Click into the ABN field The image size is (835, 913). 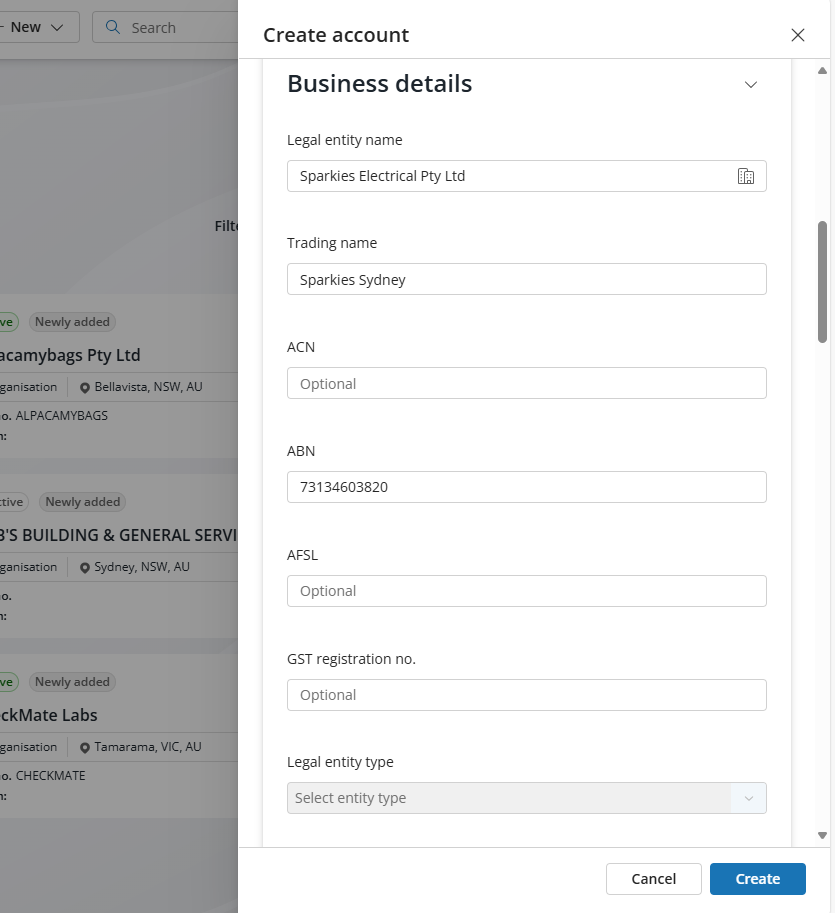[526, 487]
